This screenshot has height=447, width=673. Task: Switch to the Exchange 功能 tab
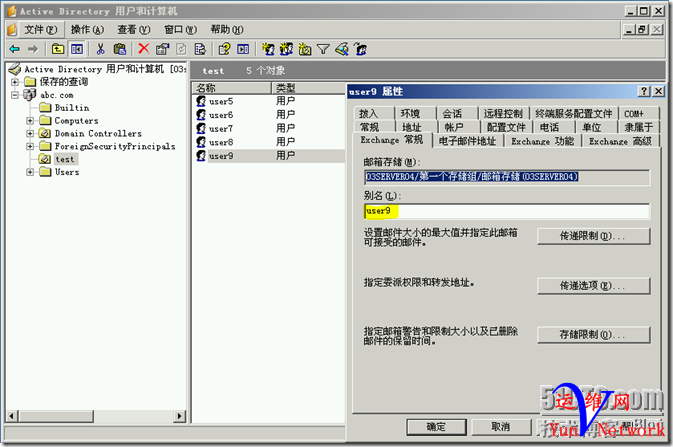coord(543,141)
